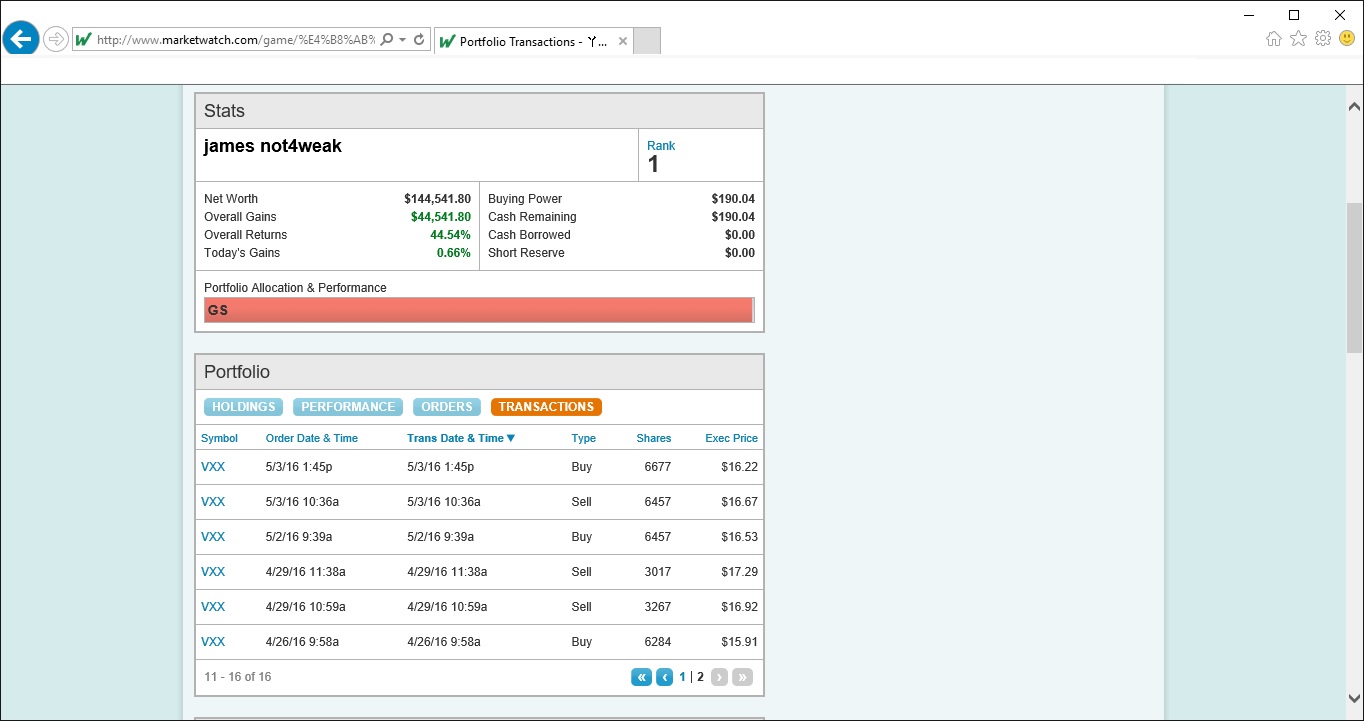Open VXX link in 4/29/16 11:38a row
This screenshot has width=1364, height=721.
click(213, 572)
